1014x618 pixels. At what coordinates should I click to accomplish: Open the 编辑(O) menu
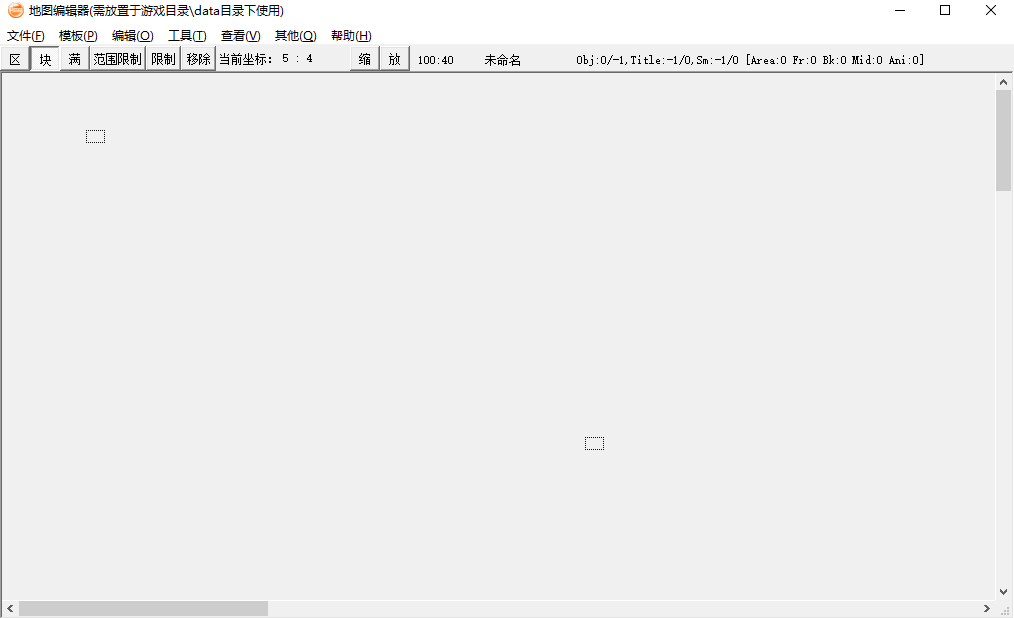pyautogui.click(x=133, y=36)
